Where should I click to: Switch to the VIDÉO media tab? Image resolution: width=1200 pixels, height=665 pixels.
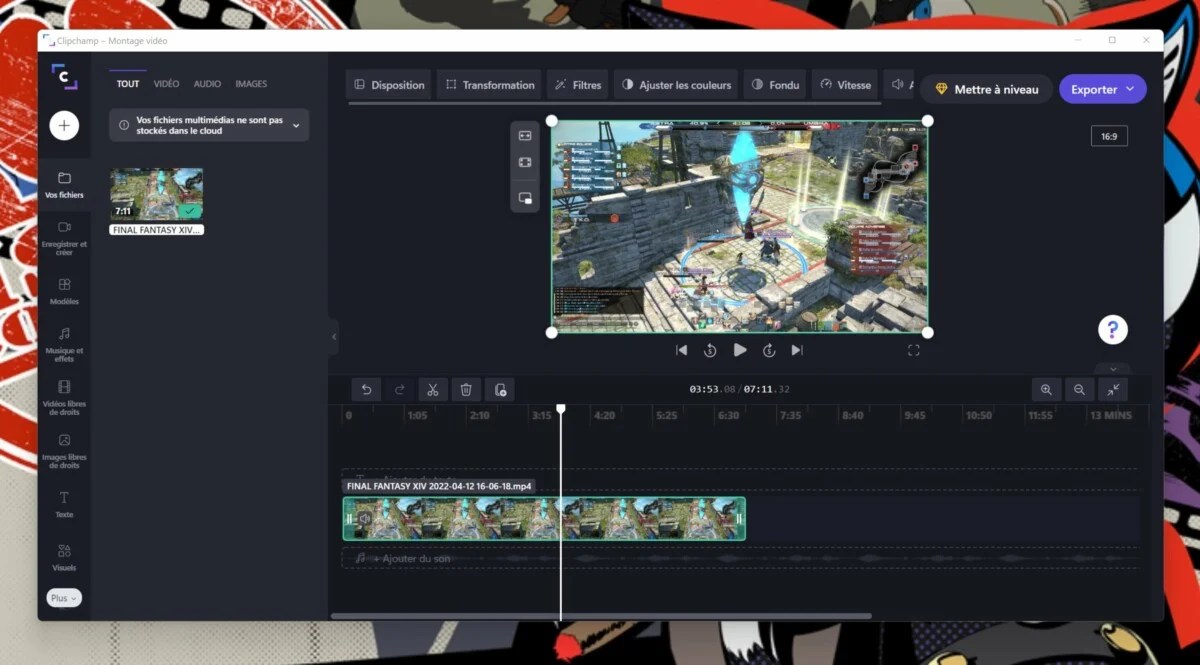[x=166, y=84]
